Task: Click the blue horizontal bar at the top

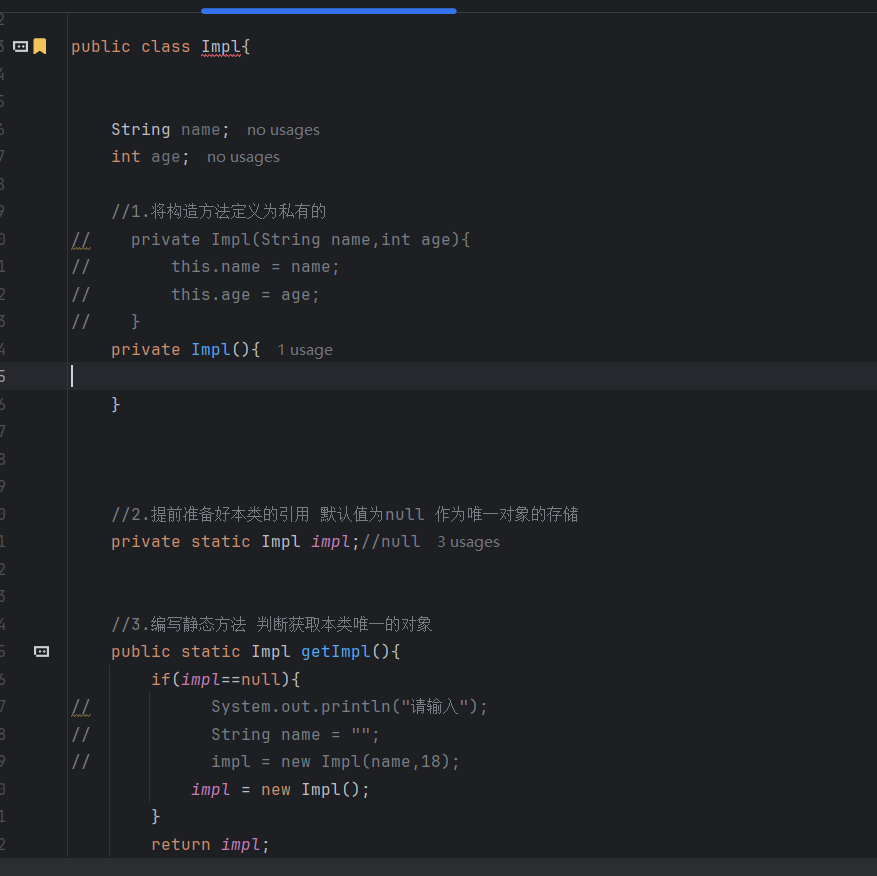Action: 328,11
